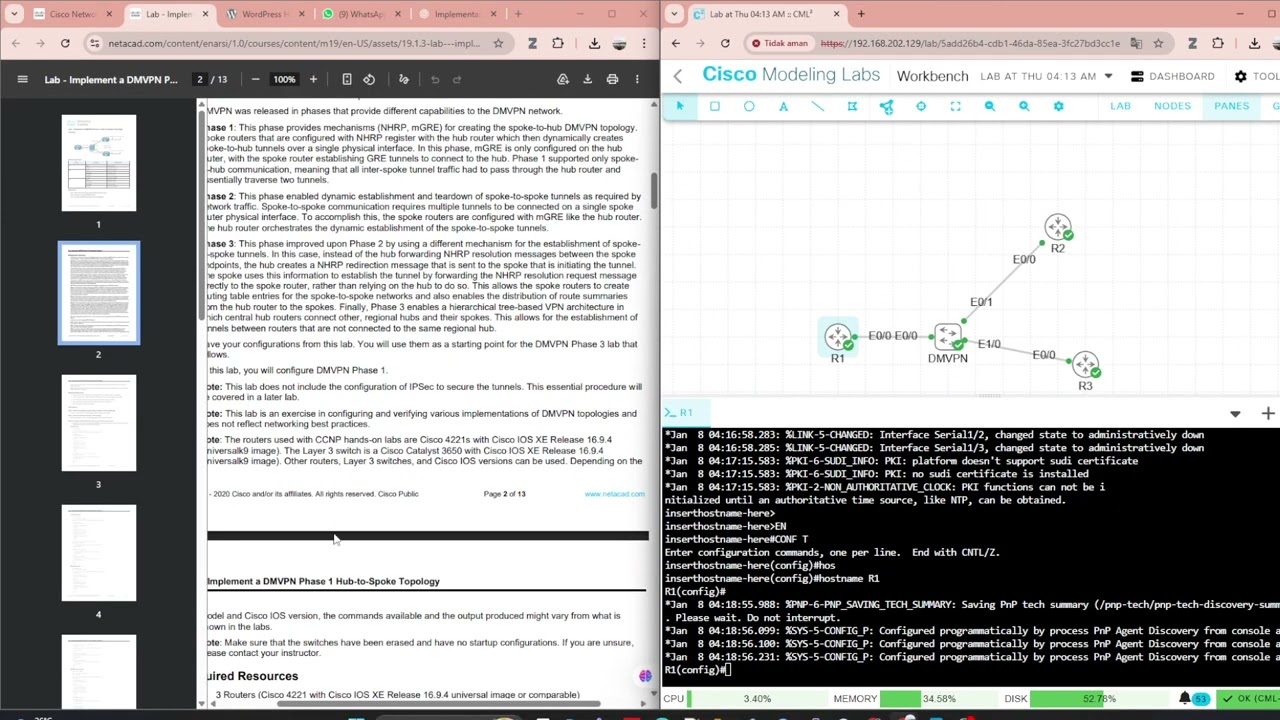This screenshot has height=720, width=1280.
Task: Open the NODES tab in CML
Action: [1172, 106]
